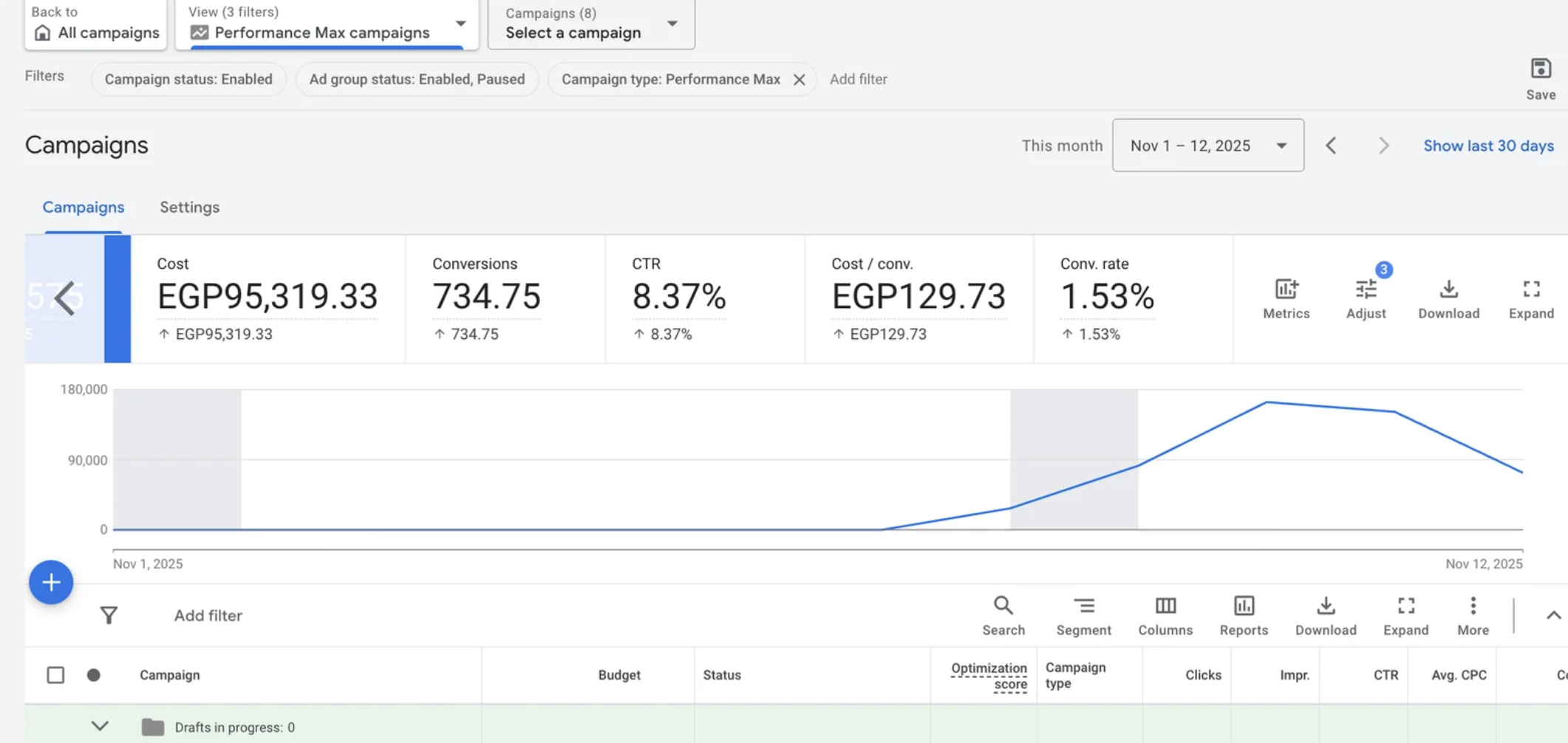Image resolution: width=1568 pixels, height=743 pixels.
Task: Click the blue plus create button
Action: (51, 582)
